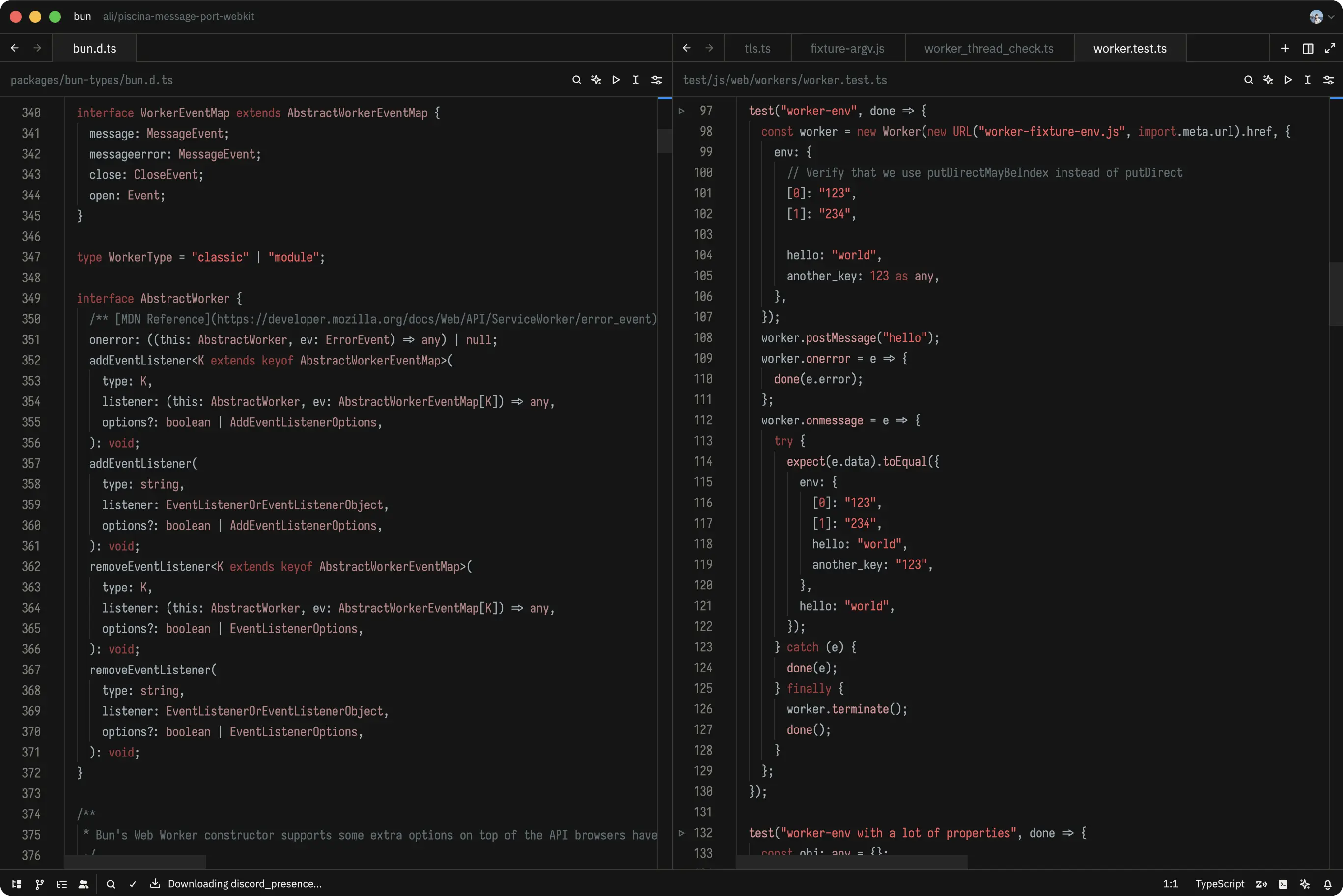
Task: Open editor controls sliders menu in bun.d.ts toolbar
Action: pyautogui.click(x=656, y=80)
